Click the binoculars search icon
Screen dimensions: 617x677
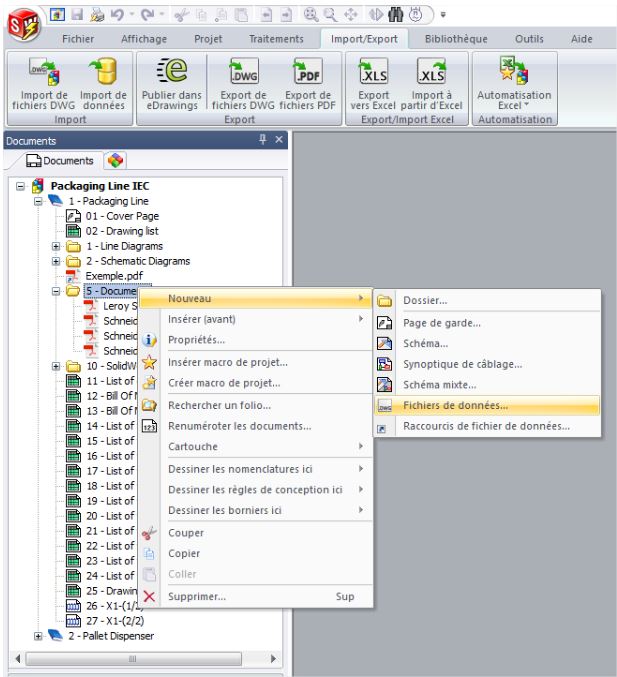pos(396,15)
